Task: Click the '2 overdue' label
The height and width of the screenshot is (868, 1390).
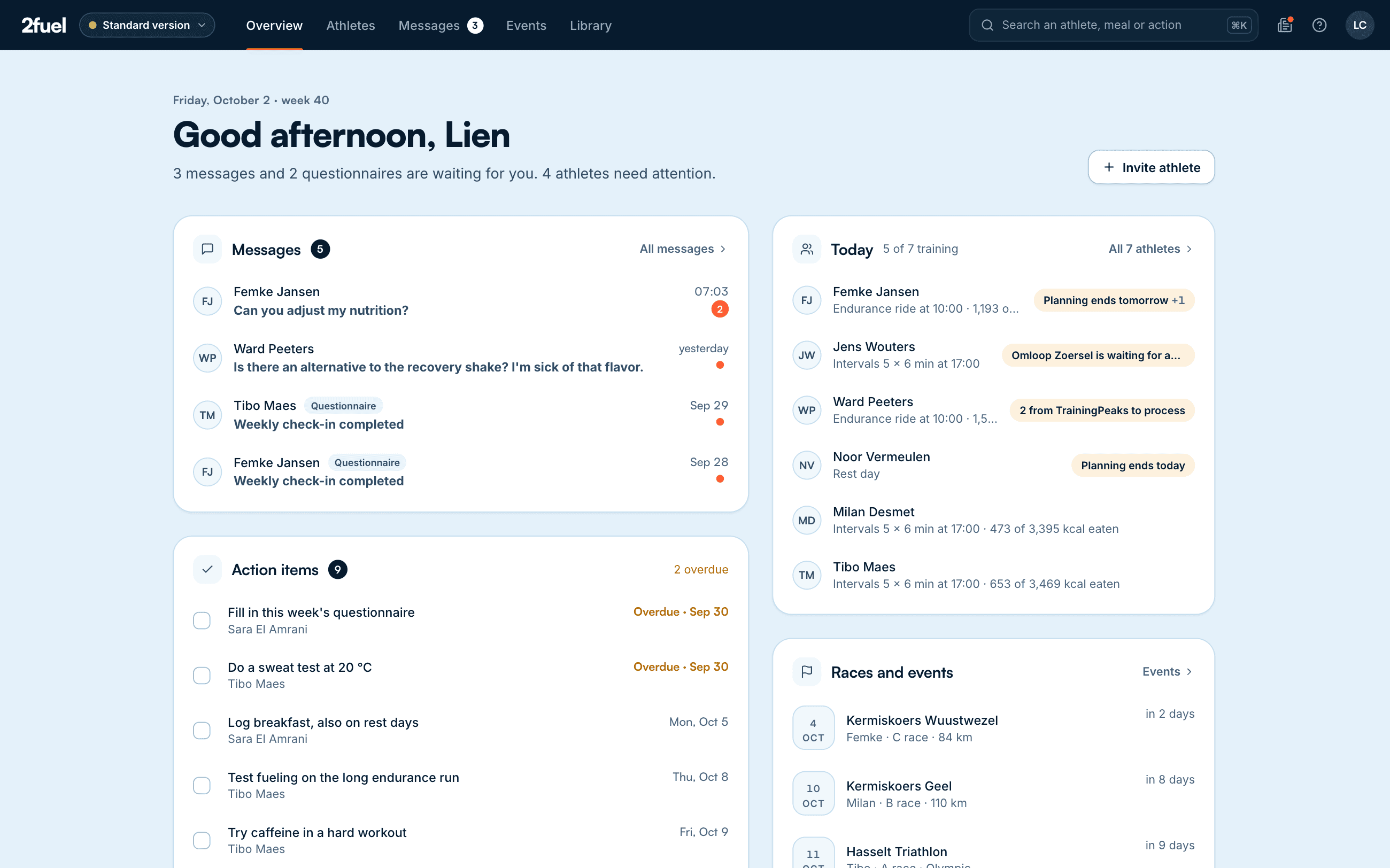Action: click(700, 569)
